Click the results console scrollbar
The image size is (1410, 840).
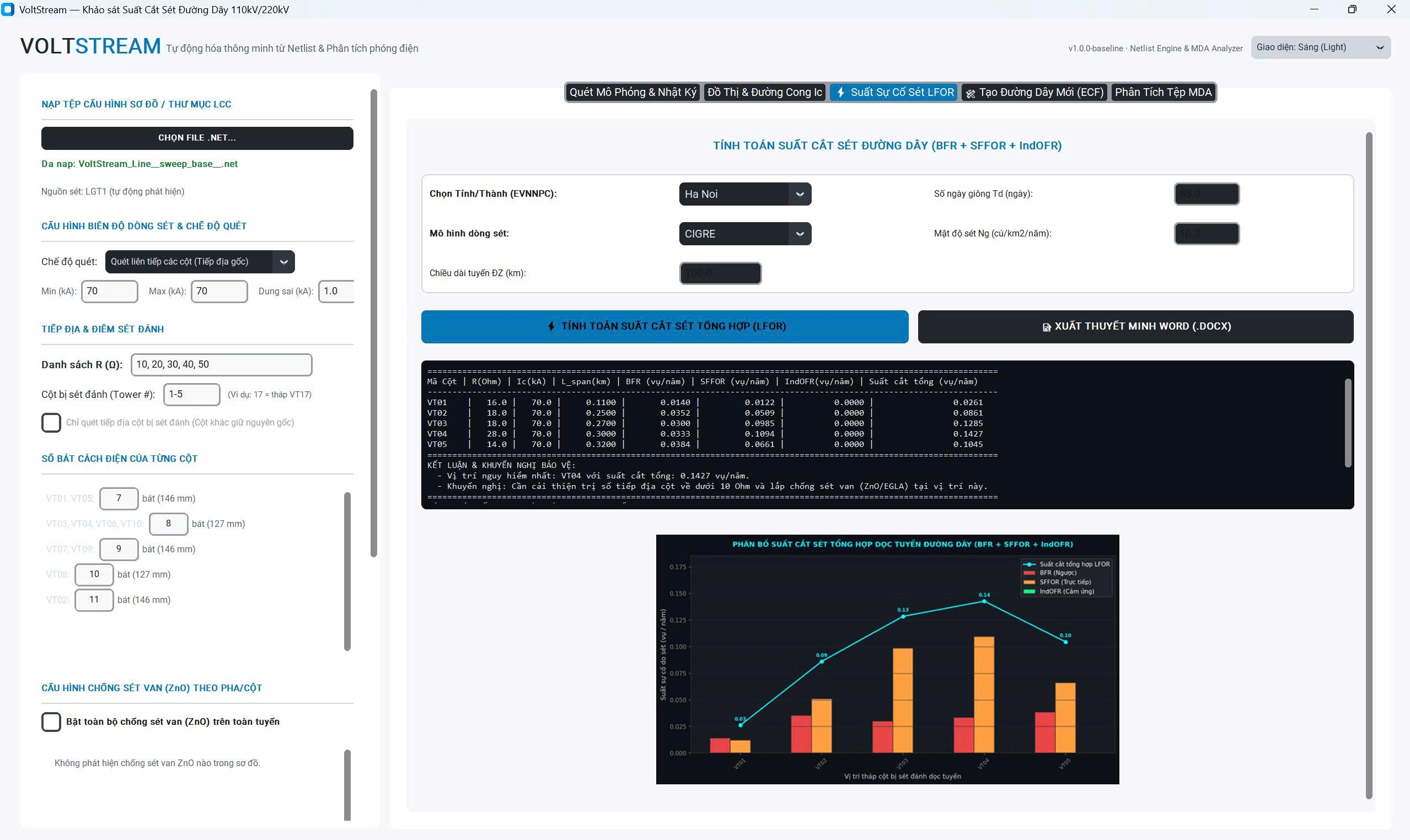coord(1348,423)
